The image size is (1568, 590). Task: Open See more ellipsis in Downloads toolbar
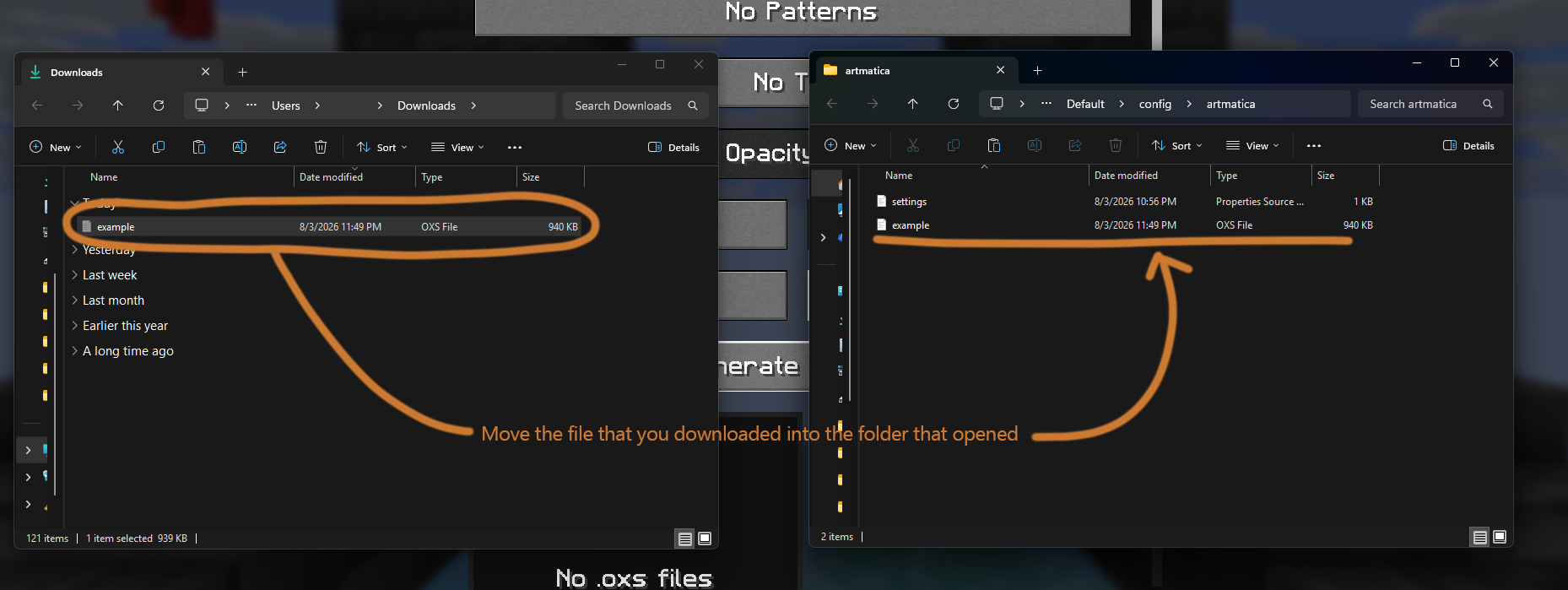tap(515, 147)
